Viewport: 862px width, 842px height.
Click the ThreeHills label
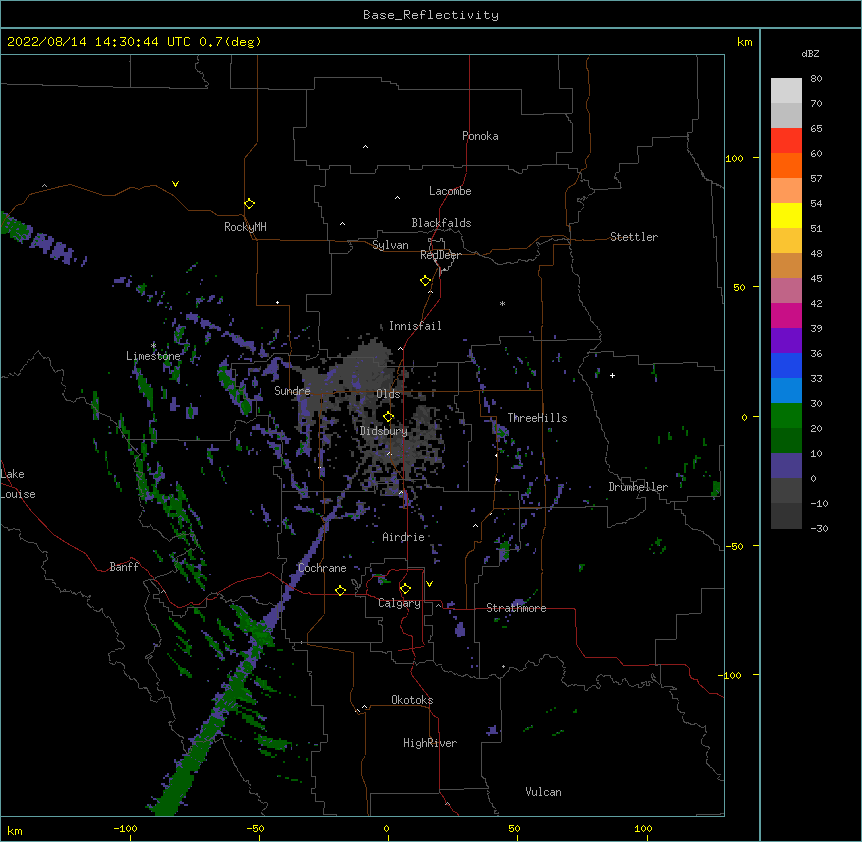click(x=537, y=418)
